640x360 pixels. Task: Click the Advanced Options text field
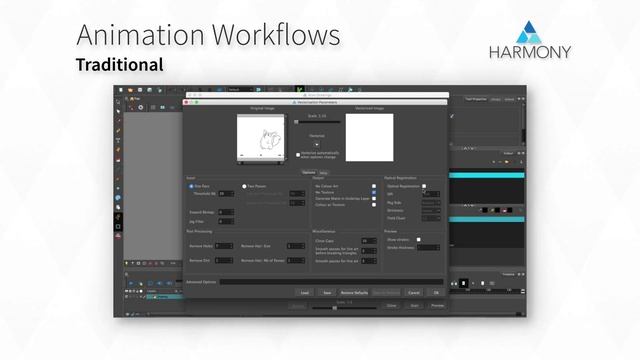[331, 282]
